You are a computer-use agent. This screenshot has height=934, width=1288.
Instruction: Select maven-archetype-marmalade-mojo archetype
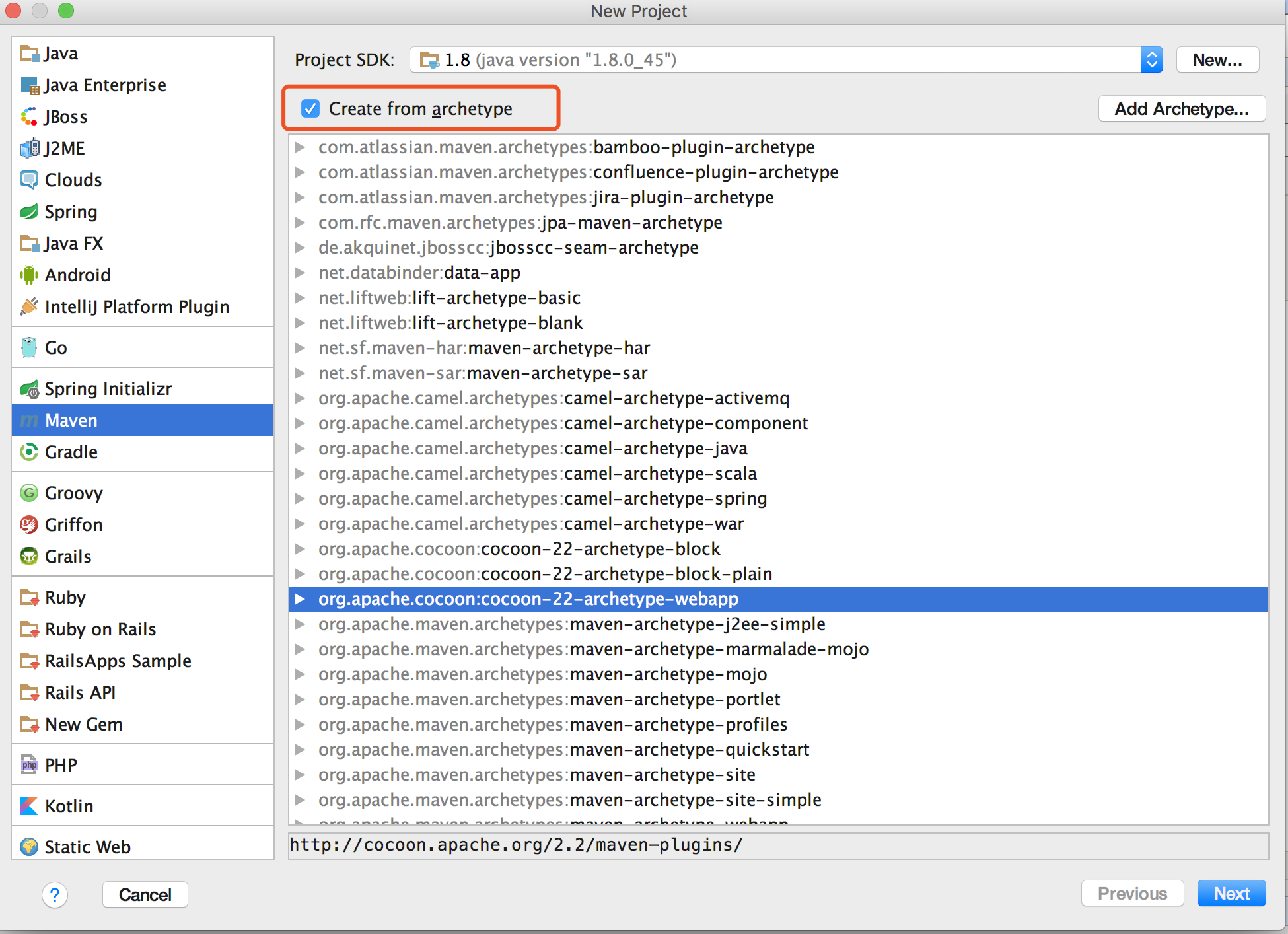[778, 649]
